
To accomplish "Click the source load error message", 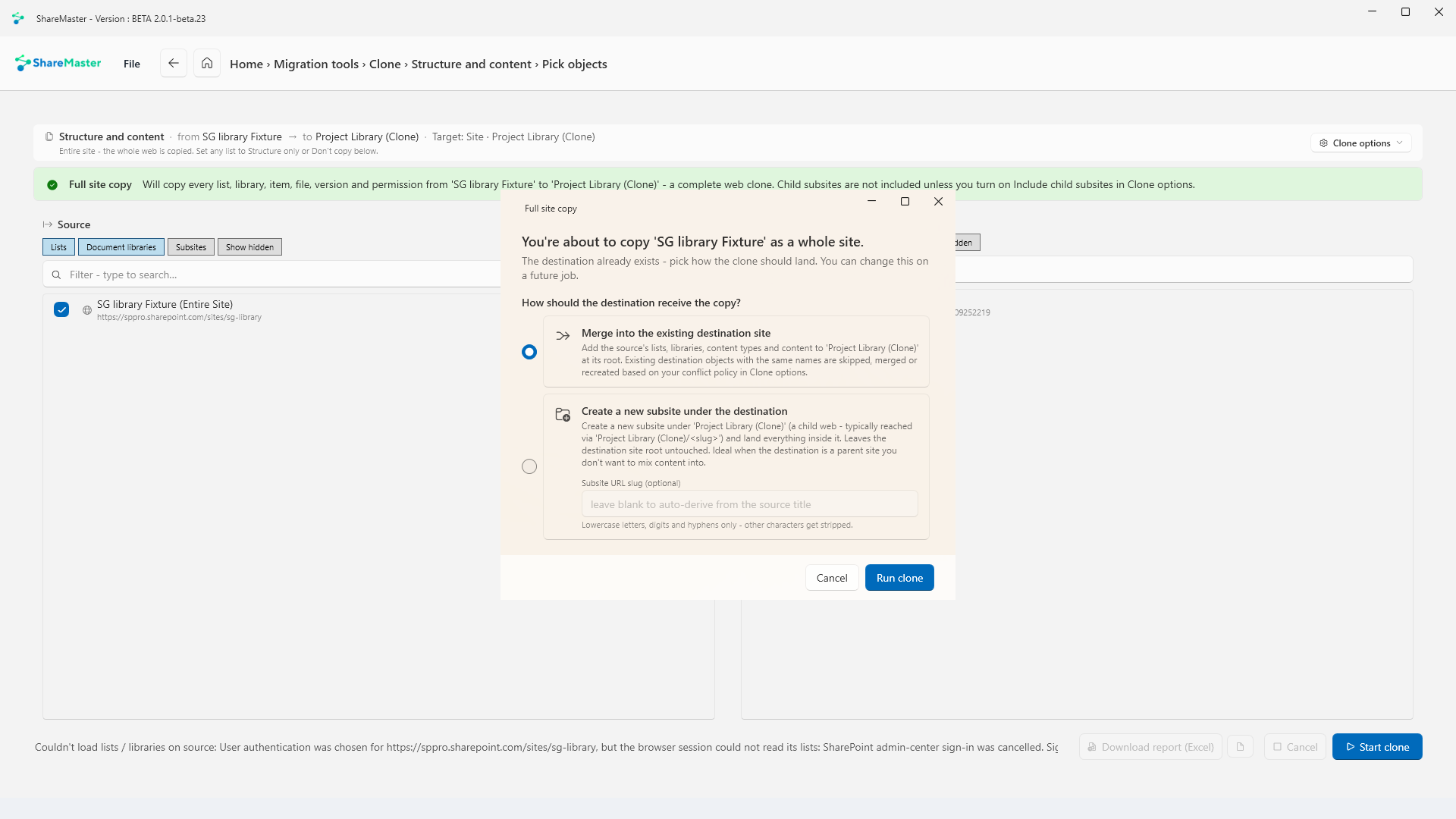I will pos(546,747).
